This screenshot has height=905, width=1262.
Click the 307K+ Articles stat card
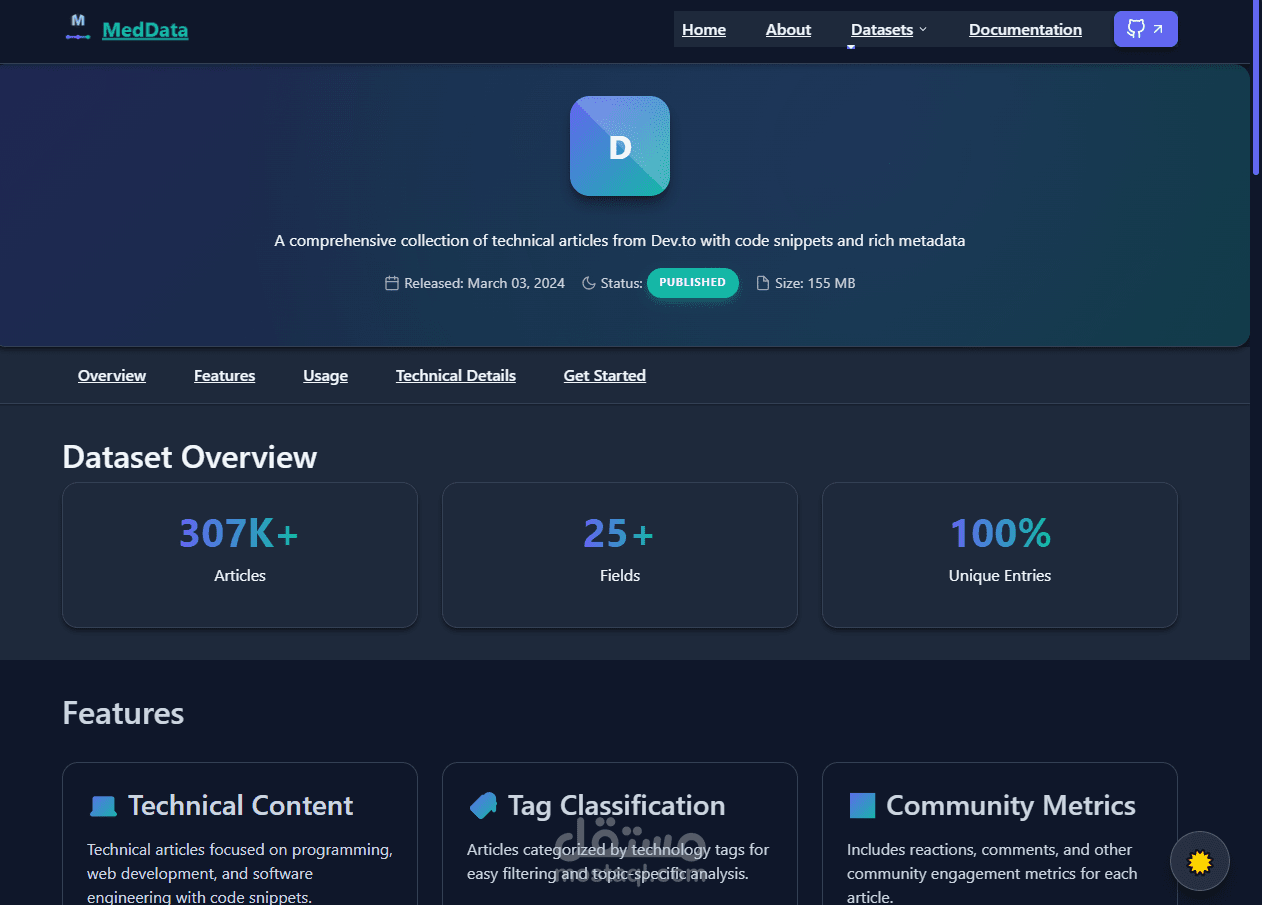240,555
